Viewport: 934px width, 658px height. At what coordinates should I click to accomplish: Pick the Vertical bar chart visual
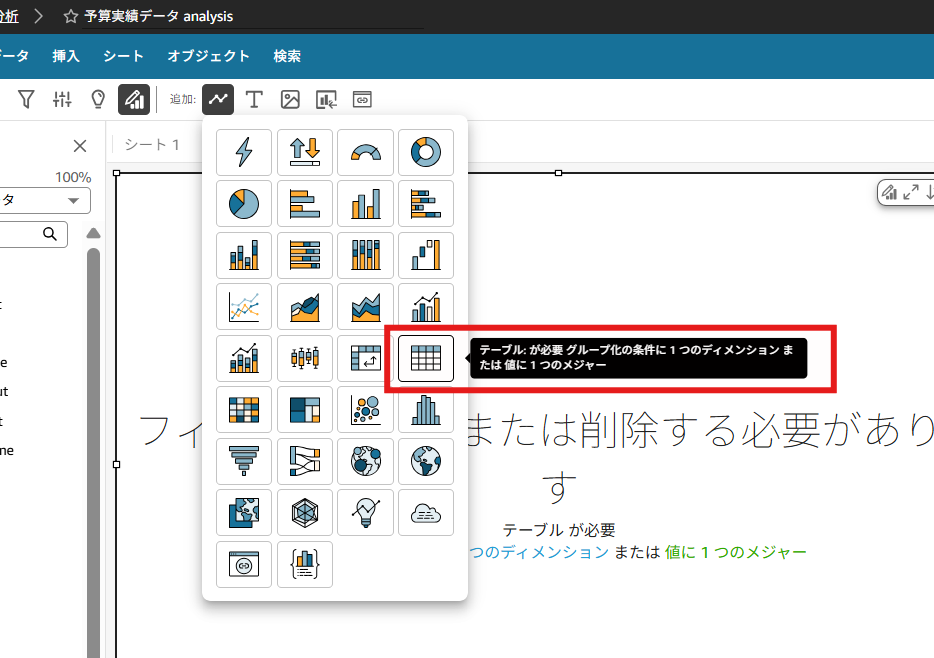pyautogui.click(x=365, y=204)
